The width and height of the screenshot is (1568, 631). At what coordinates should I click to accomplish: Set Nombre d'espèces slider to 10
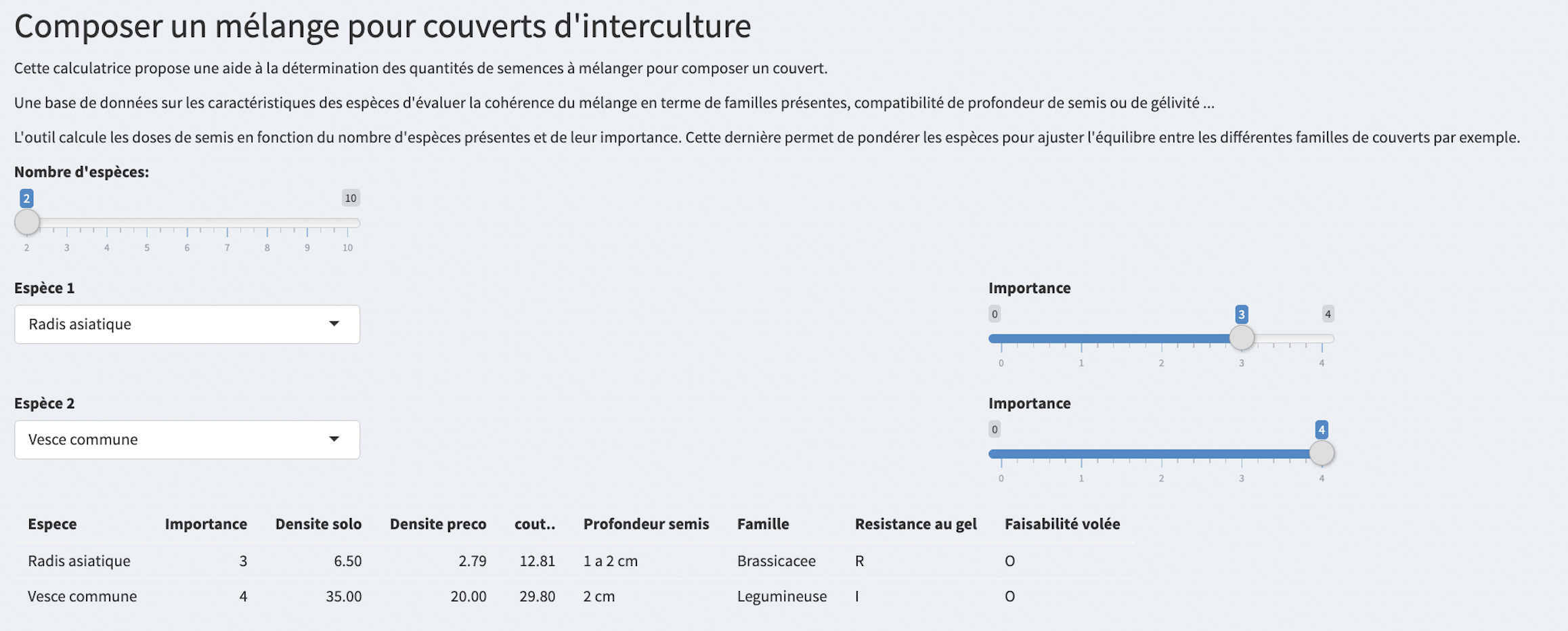[347, 223]
